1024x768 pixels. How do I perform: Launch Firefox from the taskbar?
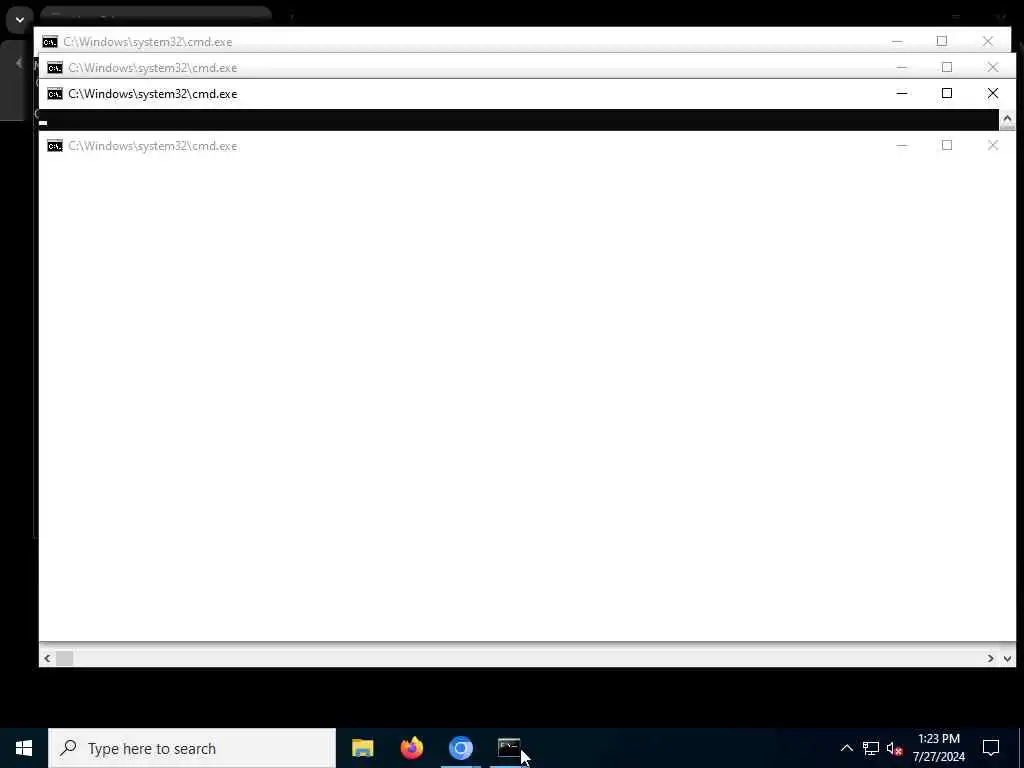(x=411, y=748)
